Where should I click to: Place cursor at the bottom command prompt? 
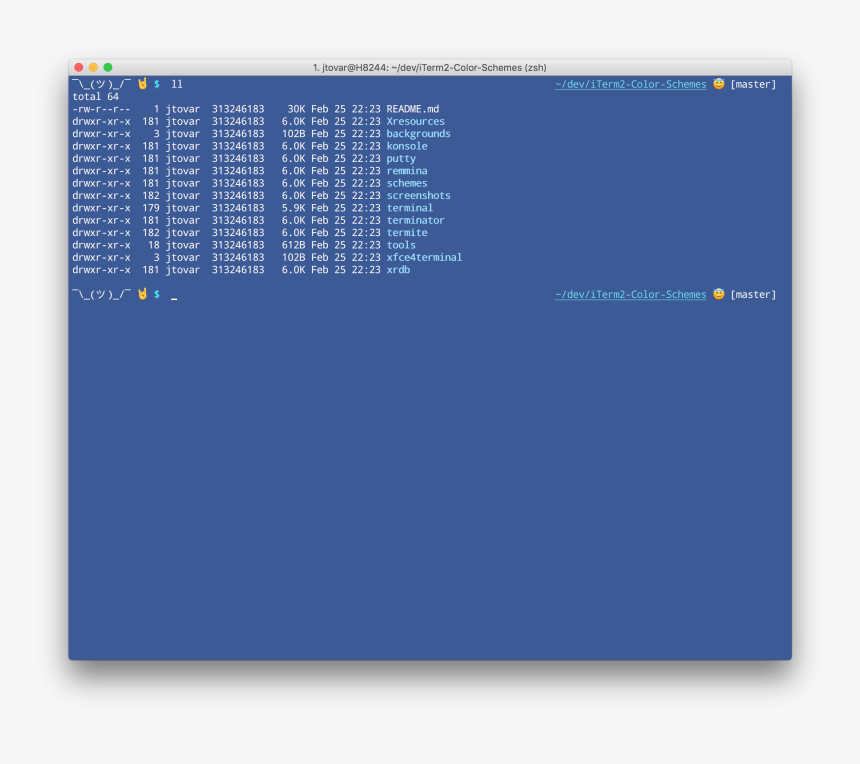174,295
